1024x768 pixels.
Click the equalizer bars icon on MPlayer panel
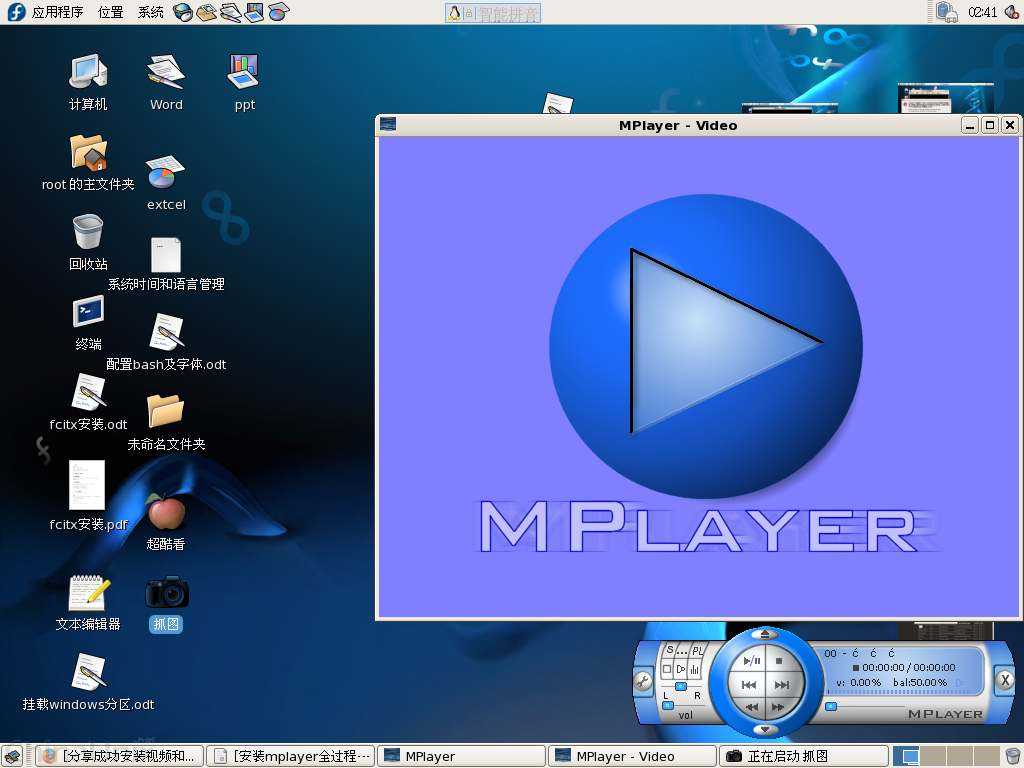pyautogui.click(x=695, y=668)
